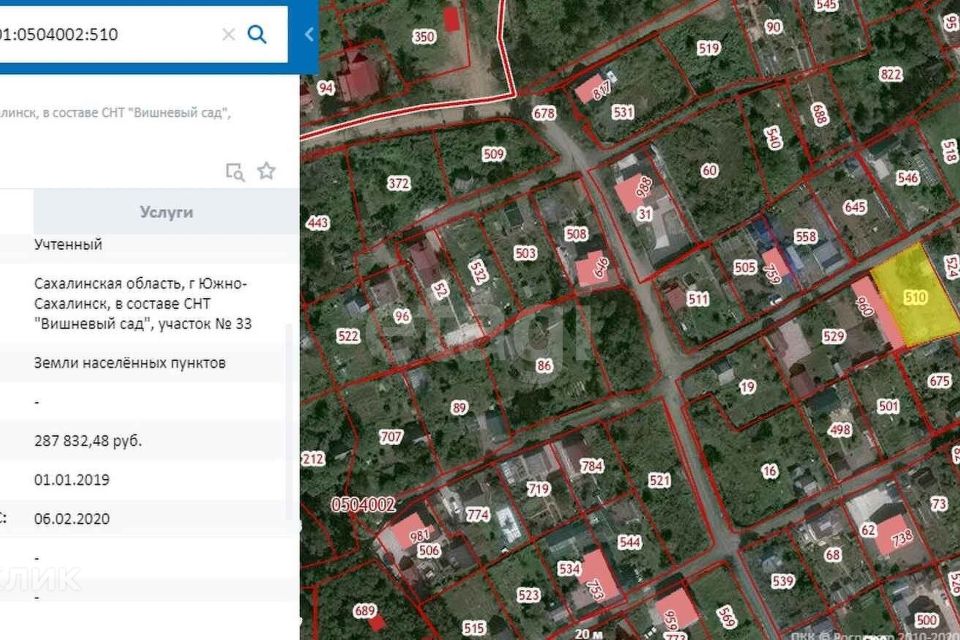This screenshot has height=640, width=960.
Task: Choose parcel 16 on the map
Action: pos(768,471)
